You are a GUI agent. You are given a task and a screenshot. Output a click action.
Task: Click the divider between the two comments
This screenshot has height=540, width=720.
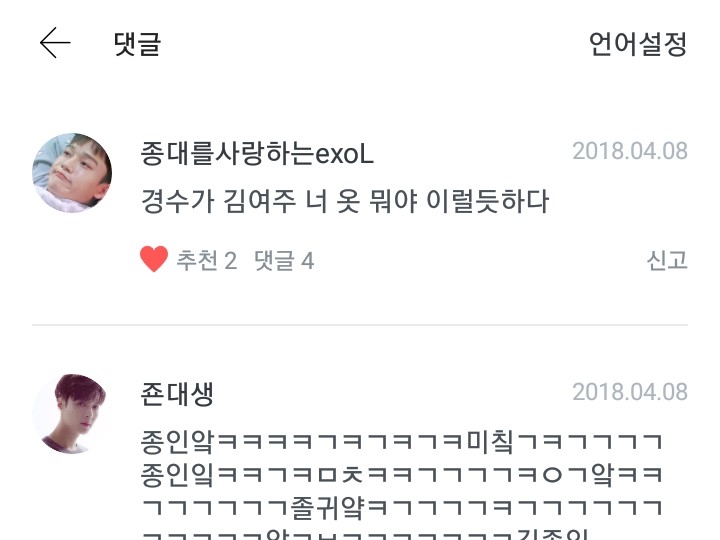click(x=360, y=325)
